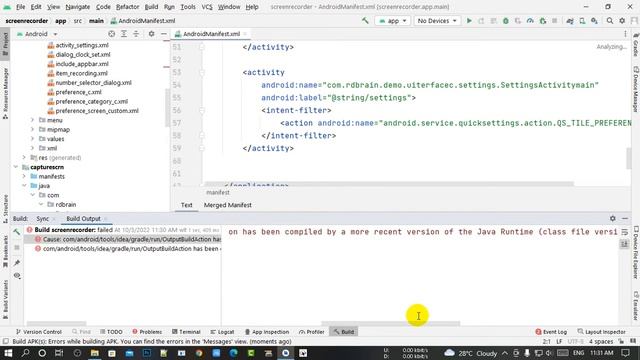Expand the menu folder
This screenshot has height=360, width=640.
[32, 120]
